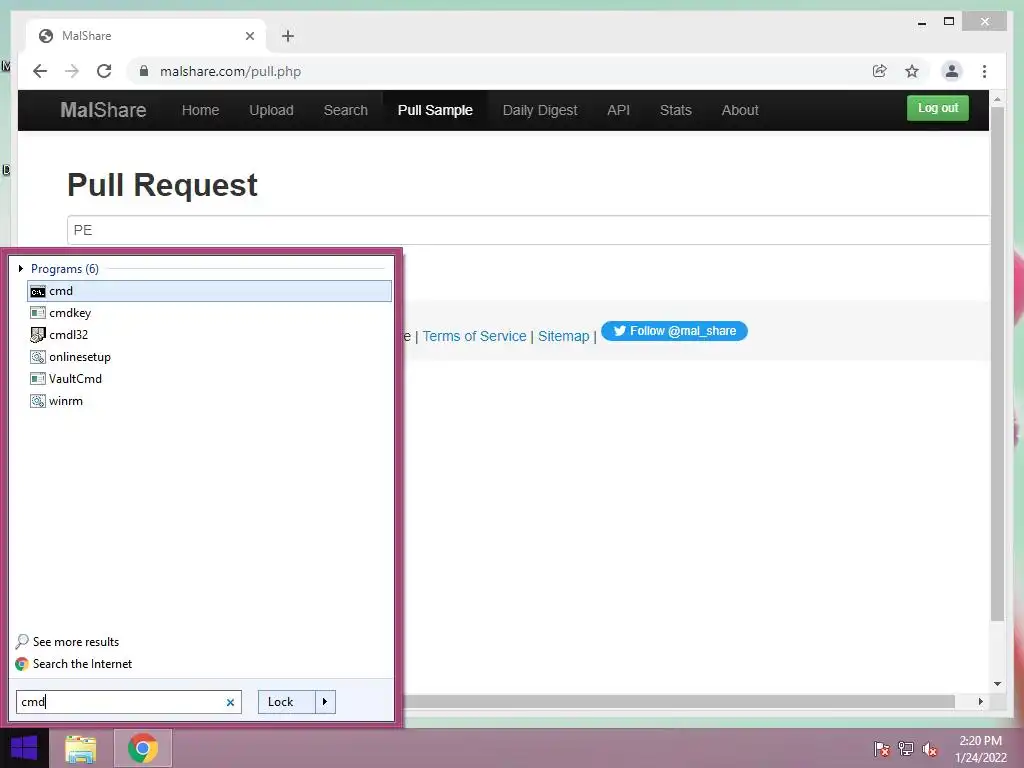Open a new browser tab
1024x768 pixels.
[x=288, y=36]
